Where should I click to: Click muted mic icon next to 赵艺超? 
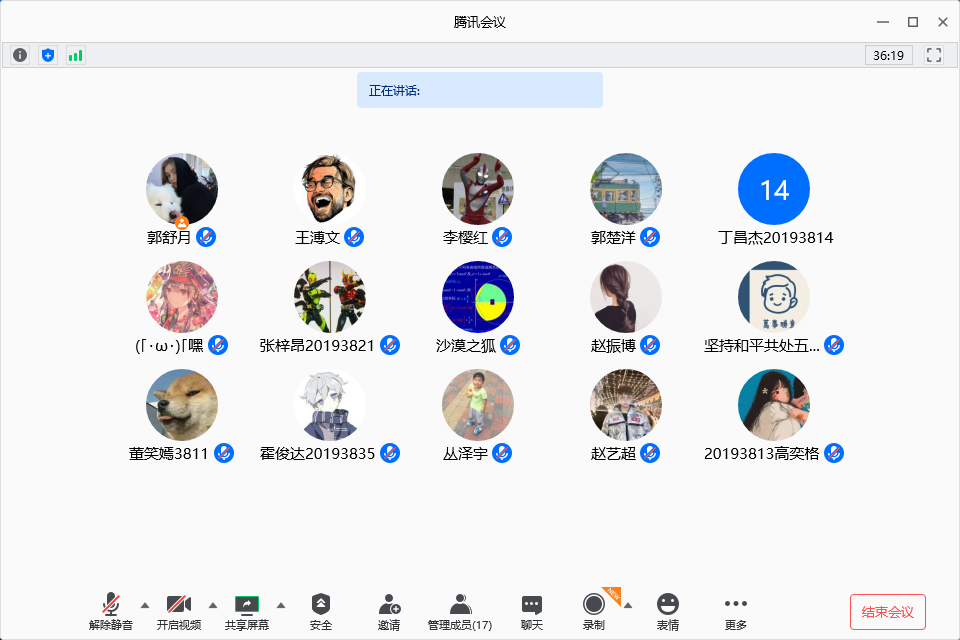coord(650,453)
